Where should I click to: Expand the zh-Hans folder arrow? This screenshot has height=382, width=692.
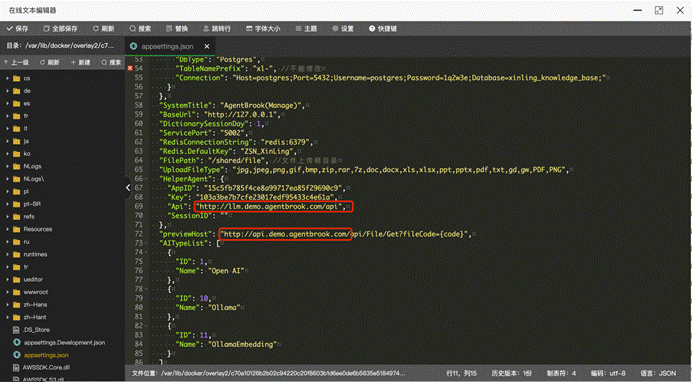7,304
